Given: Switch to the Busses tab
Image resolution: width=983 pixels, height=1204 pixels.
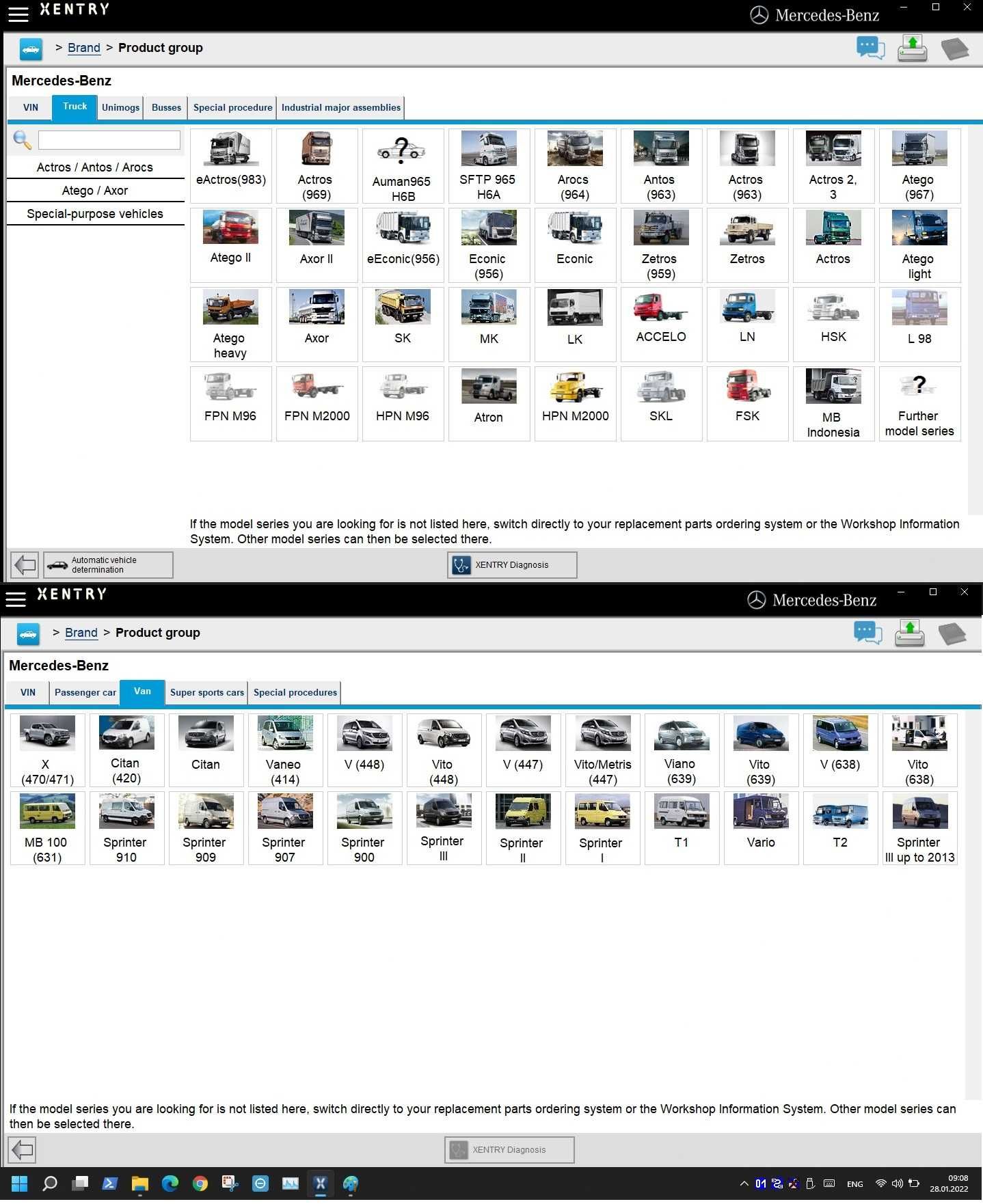Looking at the screenshot, I should (x=166, y=108).
